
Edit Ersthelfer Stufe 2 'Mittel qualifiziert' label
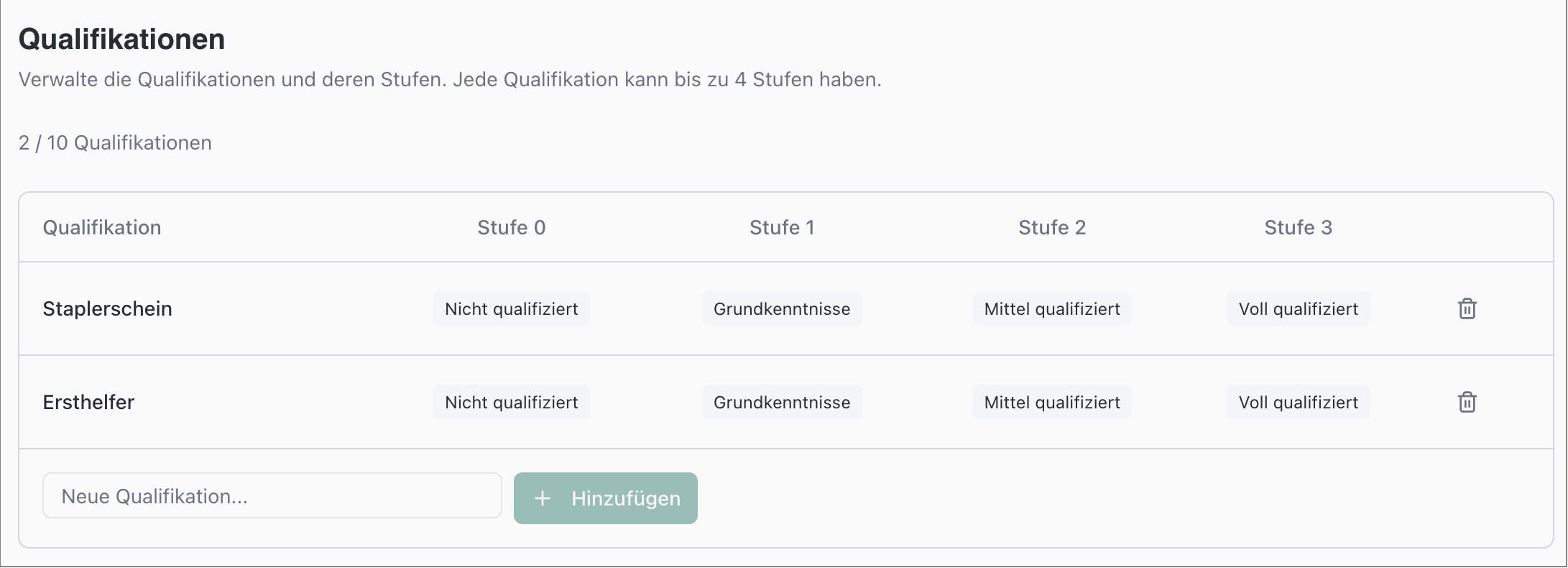pyautogui.click(x=1052, y=403)
